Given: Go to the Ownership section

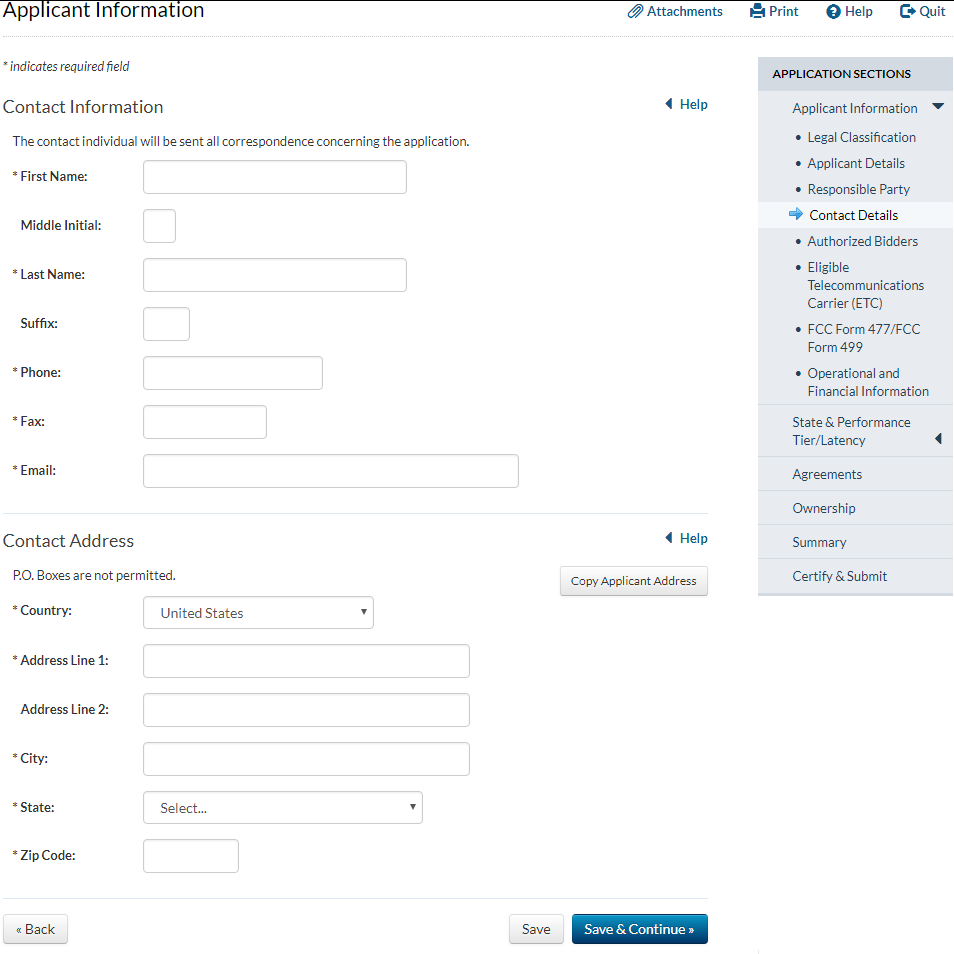Looking at the screenshot, I should [x=824, y=508].
